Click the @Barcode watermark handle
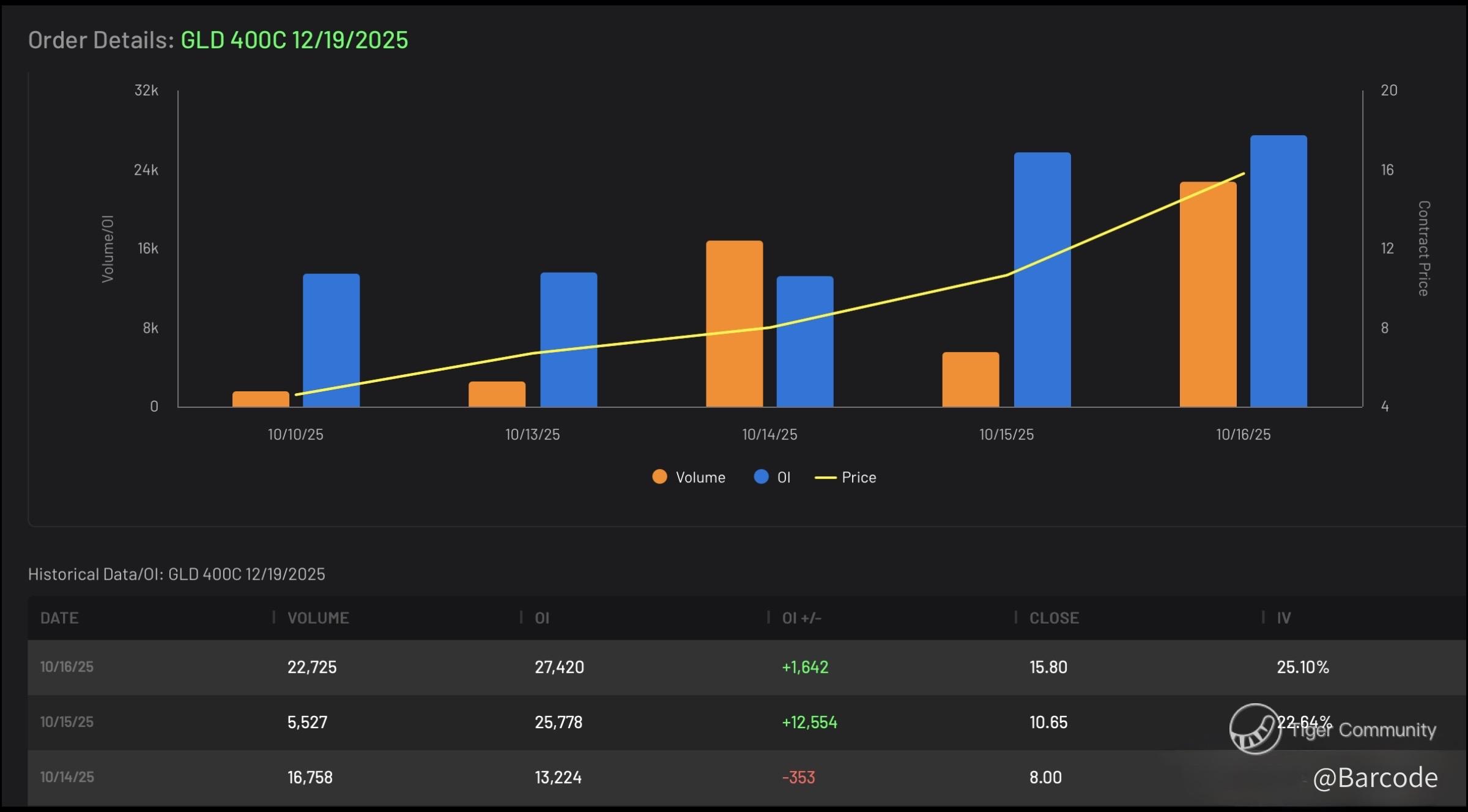This screenshot has width=1468, height=812. [x=1375, y=778]
